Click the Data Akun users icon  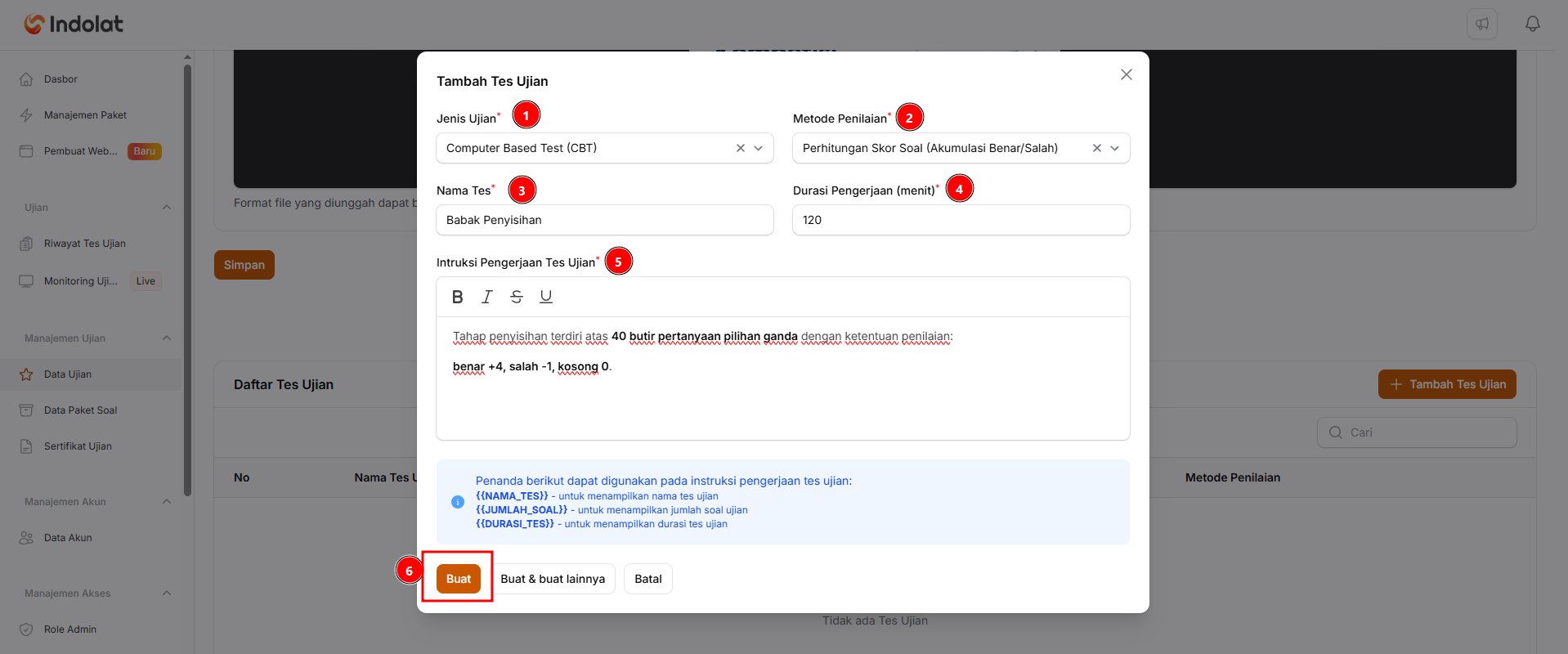point(26,538)
